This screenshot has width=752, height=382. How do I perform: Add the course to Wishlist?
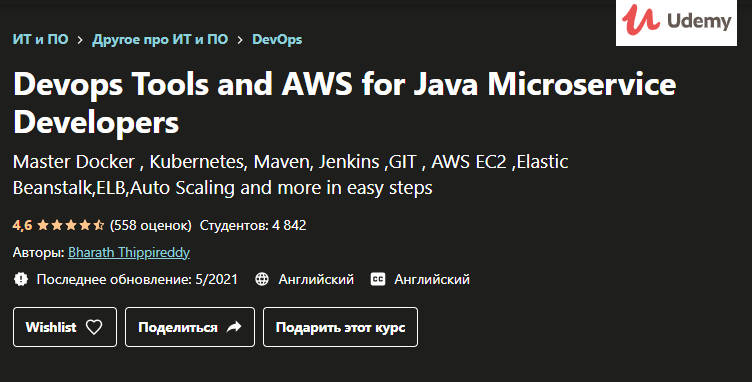(x=65, y=327)
